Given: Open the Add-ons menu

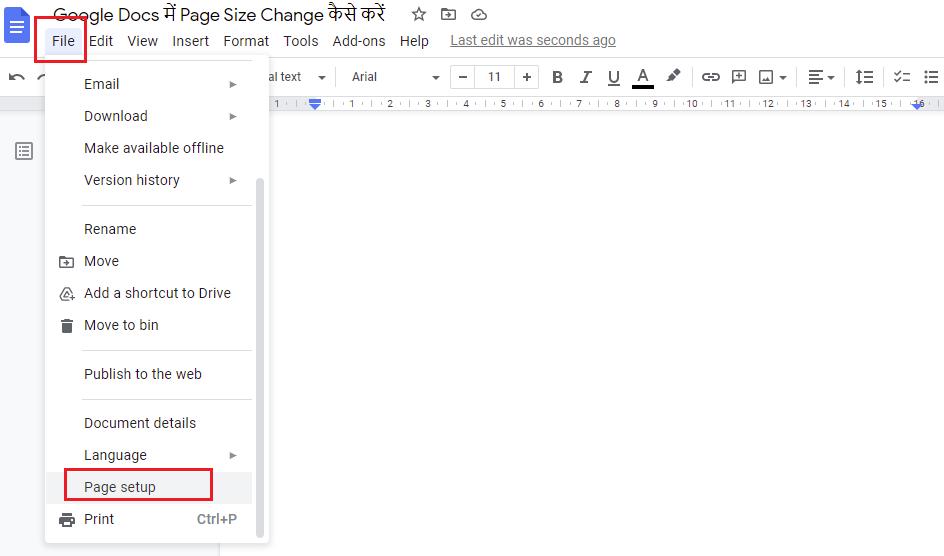Looking at the screenshot, I should pyautogui.click(x=359, y=41).
